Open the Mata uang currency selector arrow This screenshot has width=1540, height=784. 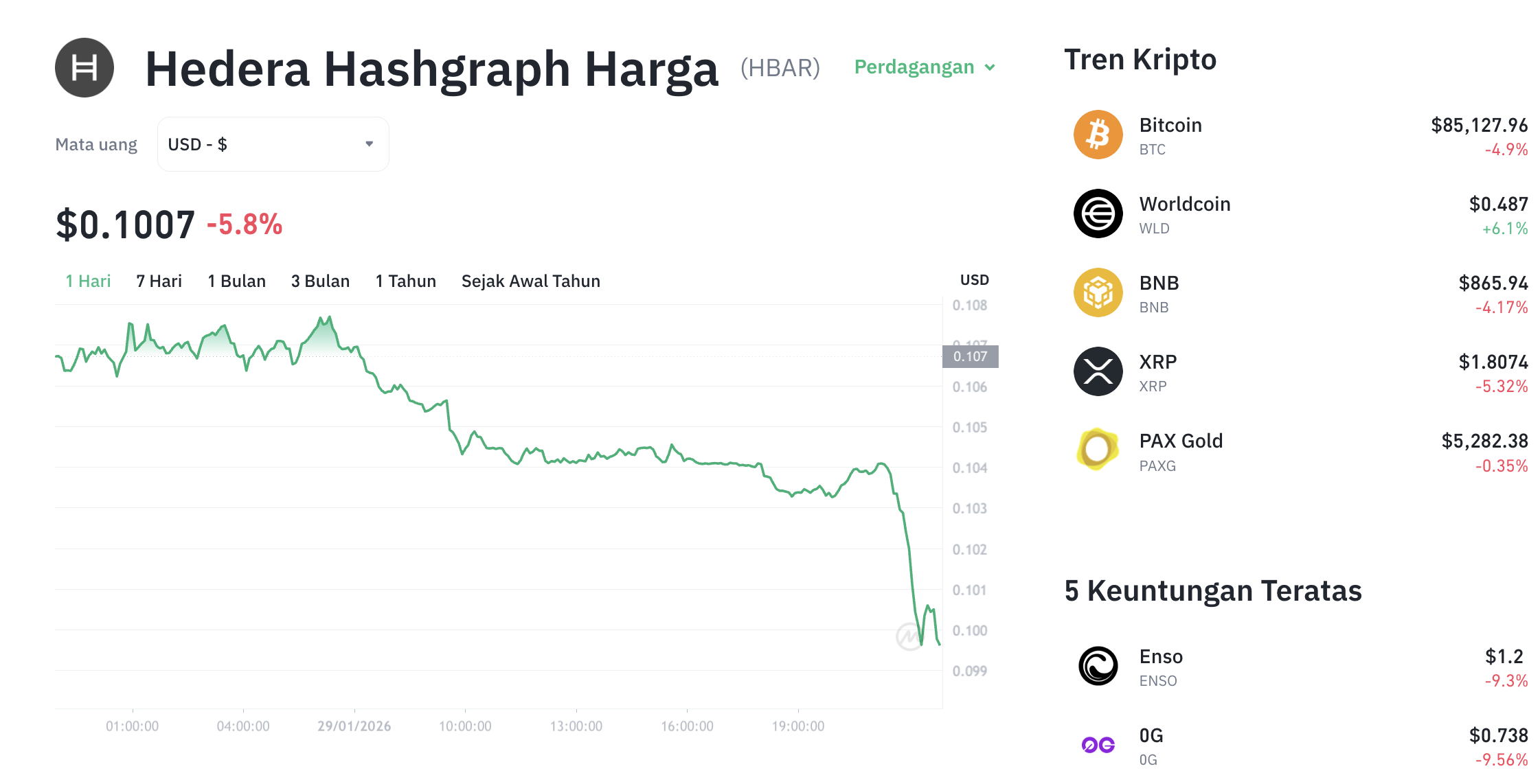[369, 143]
